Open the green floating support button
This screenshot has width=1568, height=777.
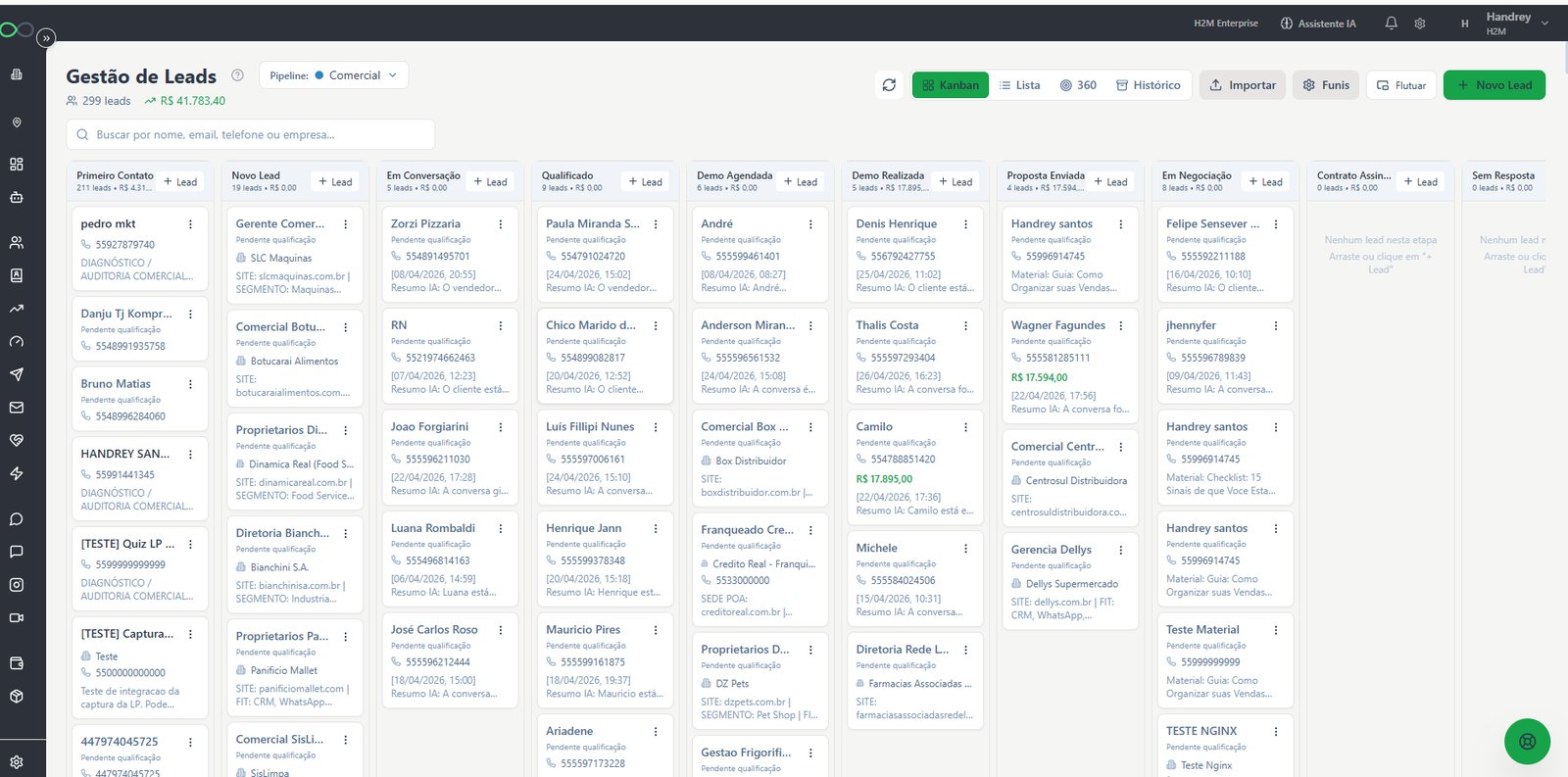1527,742
